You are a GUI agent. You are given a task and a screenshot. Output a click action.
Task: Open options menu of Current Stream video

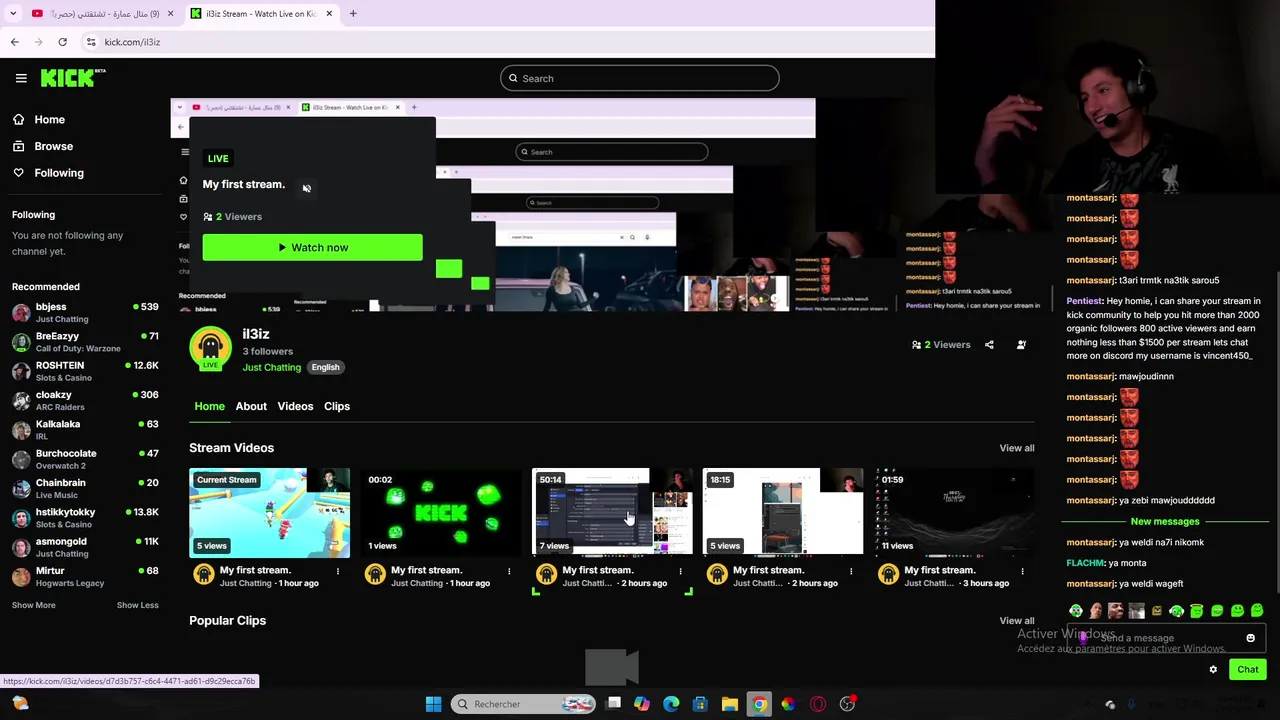(x=338, y=572)
